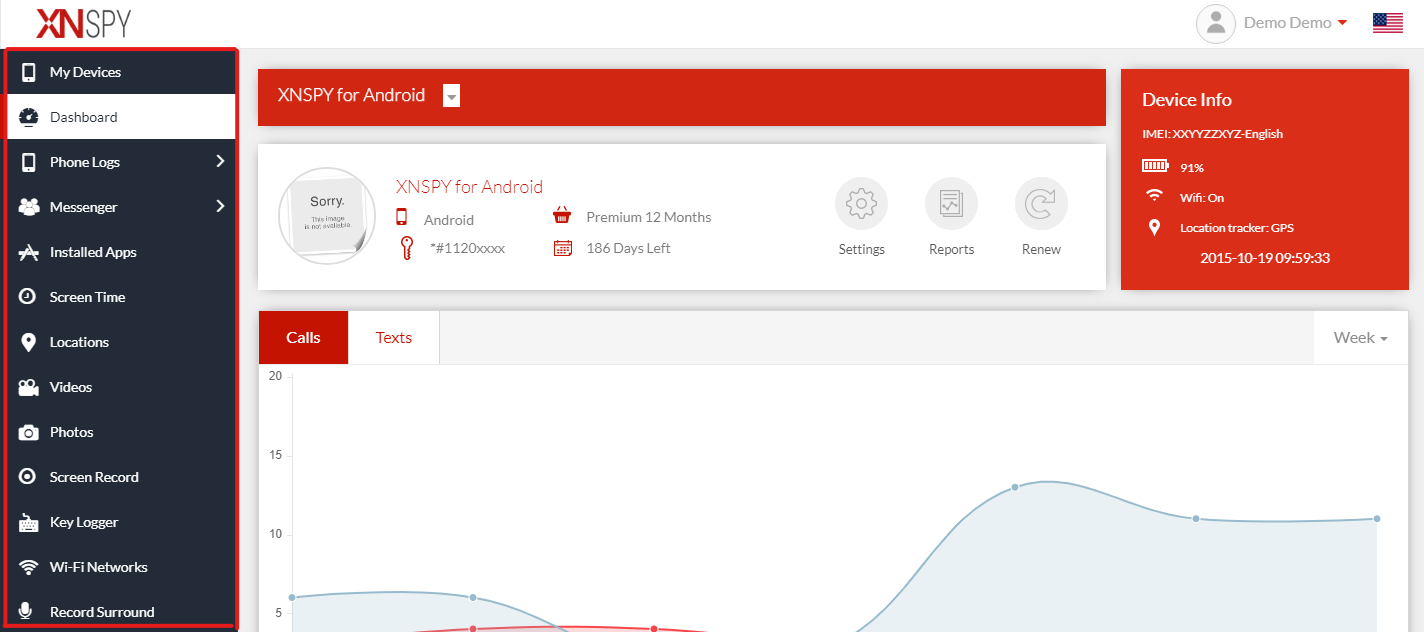Click the Videos camera icon
Image resolution: width=1424 pixels, height=632 pixels.
tap(29, 387)
